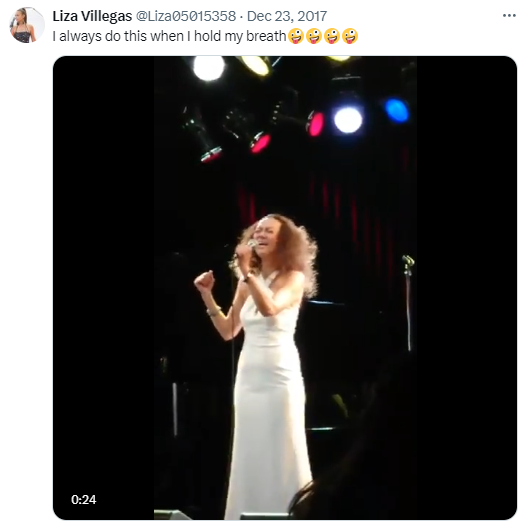The width and height of the screenshot is (526, 523).
Task: Click the first zany face emoji
Action: click(x=296, y=36)
